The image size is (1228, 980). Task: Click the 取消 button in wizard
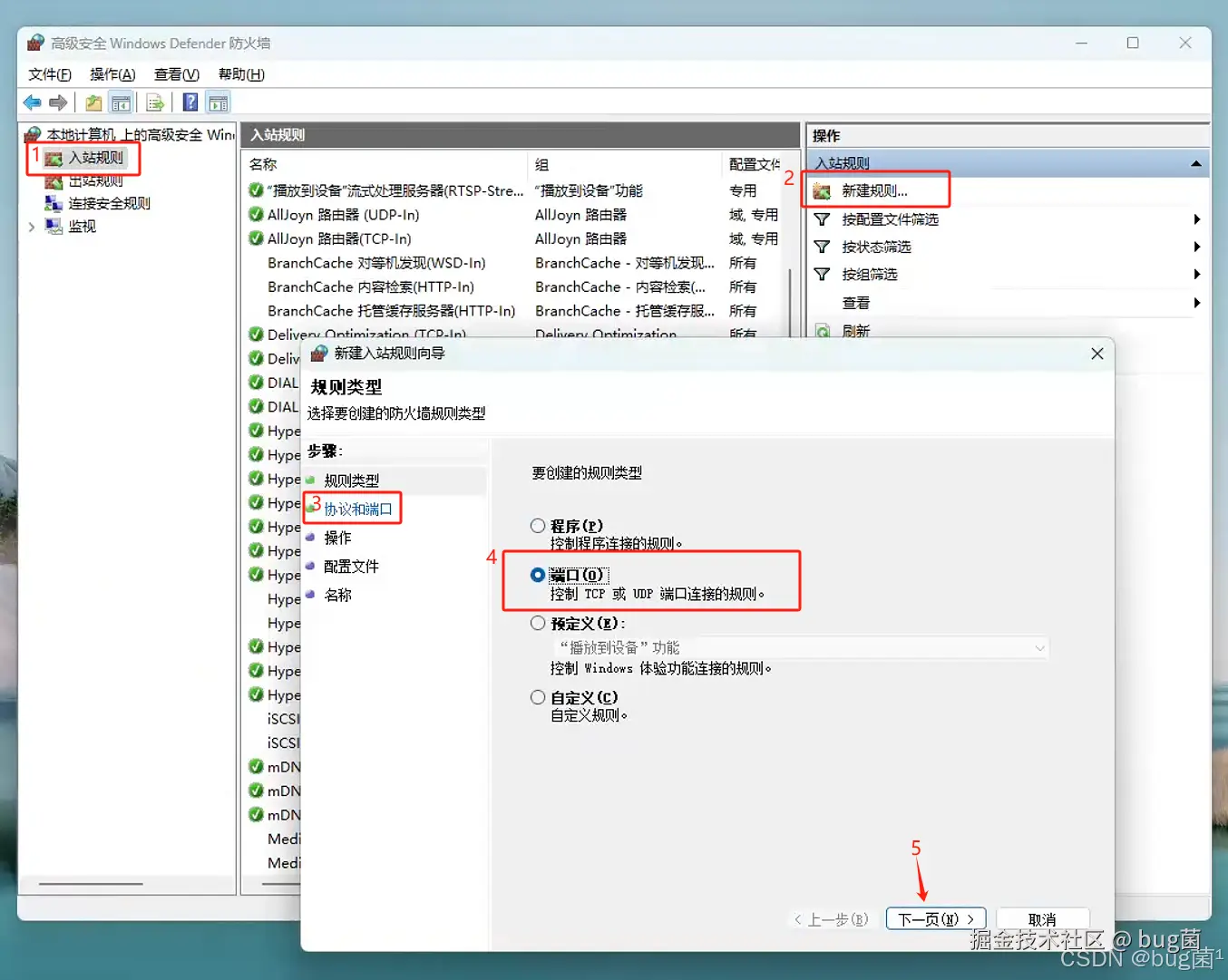[1042, 919]
